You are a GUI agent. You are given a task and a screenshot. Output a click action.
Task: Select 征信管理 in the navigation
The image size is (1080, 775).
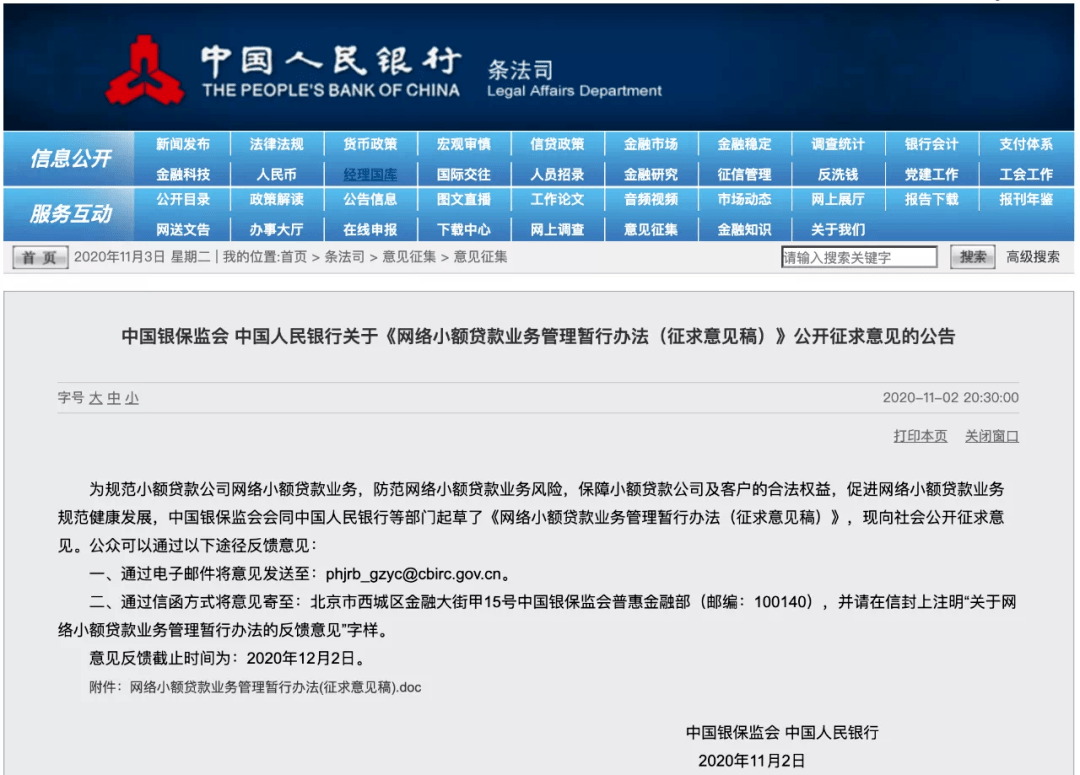click(x=745, y=174)
